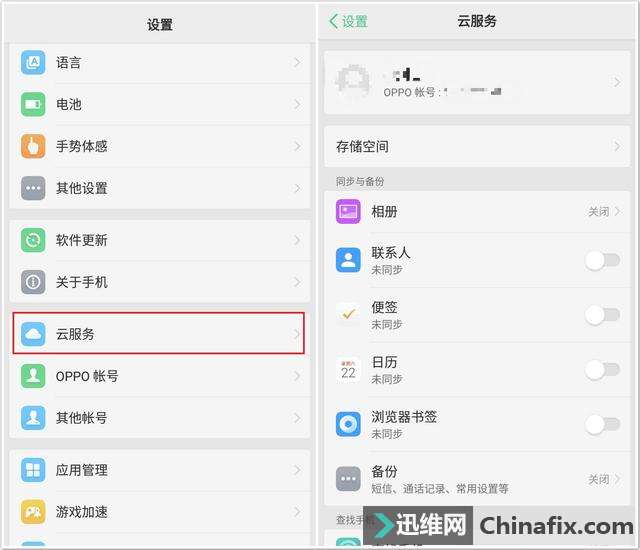Select the OPPO 帐号 menu item

click(x=160, y=376)
